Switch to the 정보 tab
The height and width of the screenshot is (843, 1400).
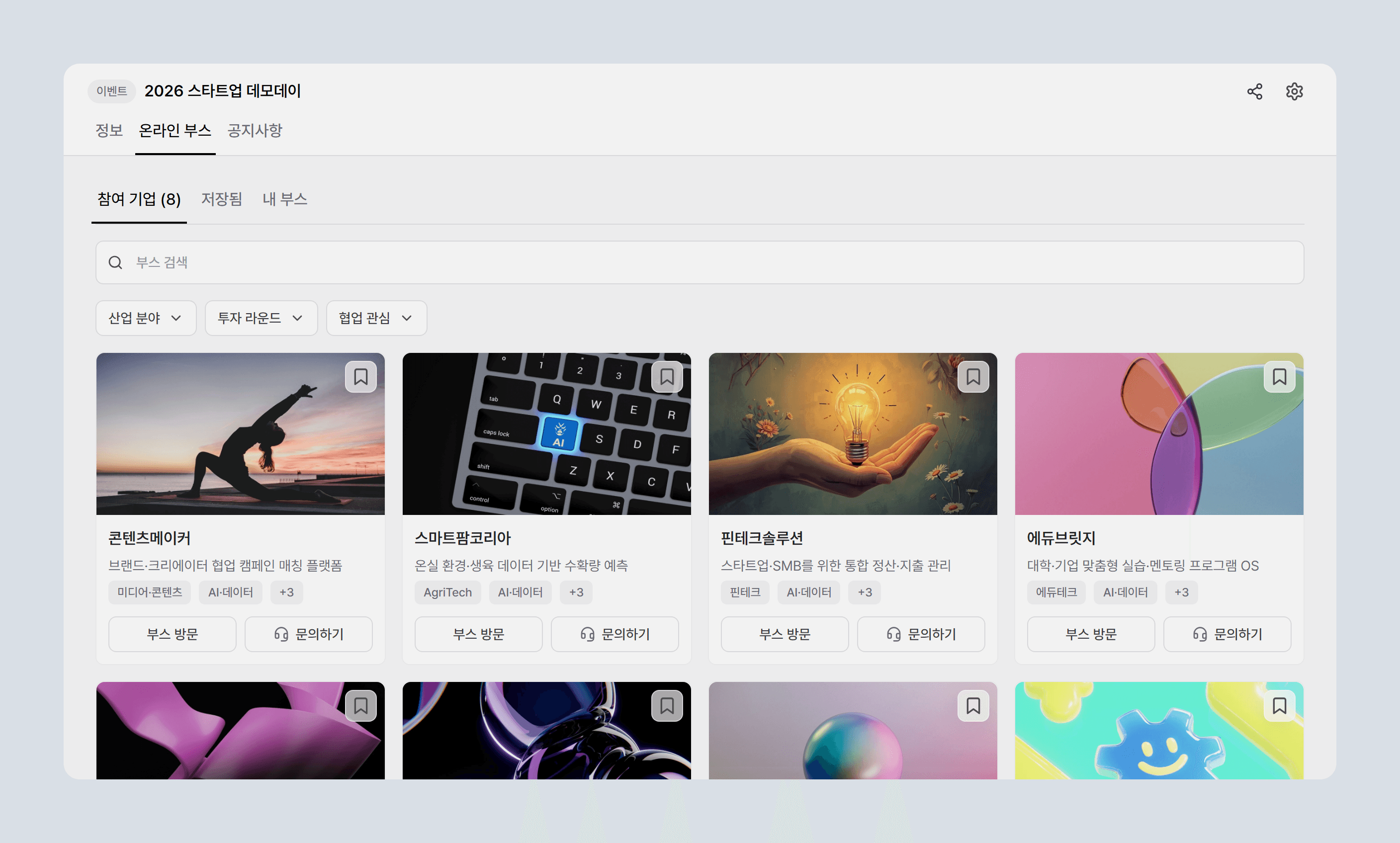(109, 131)
